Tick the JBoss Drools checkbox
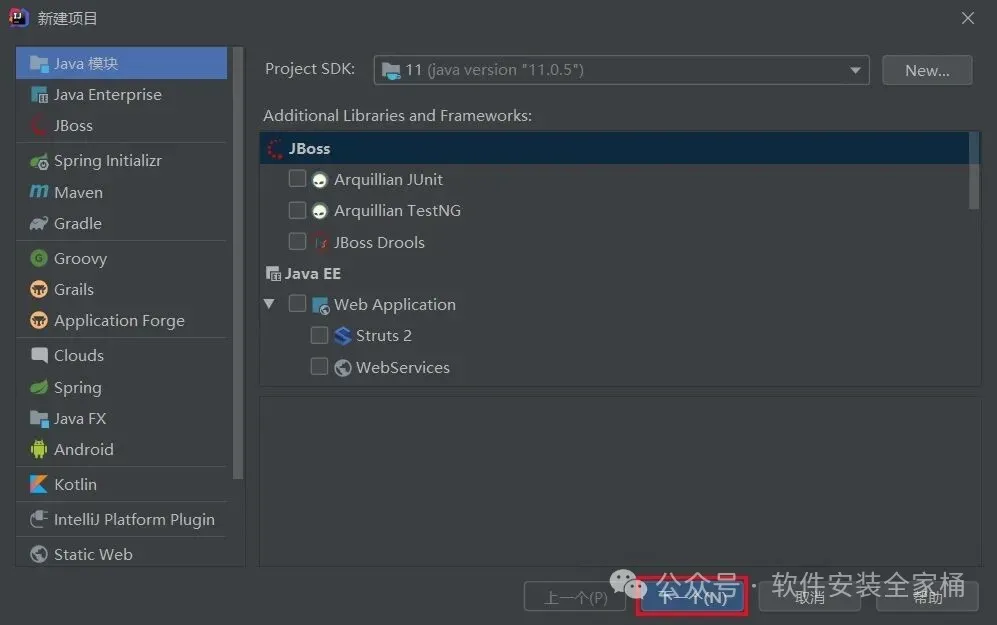997x625 pixels. (297, 241)
